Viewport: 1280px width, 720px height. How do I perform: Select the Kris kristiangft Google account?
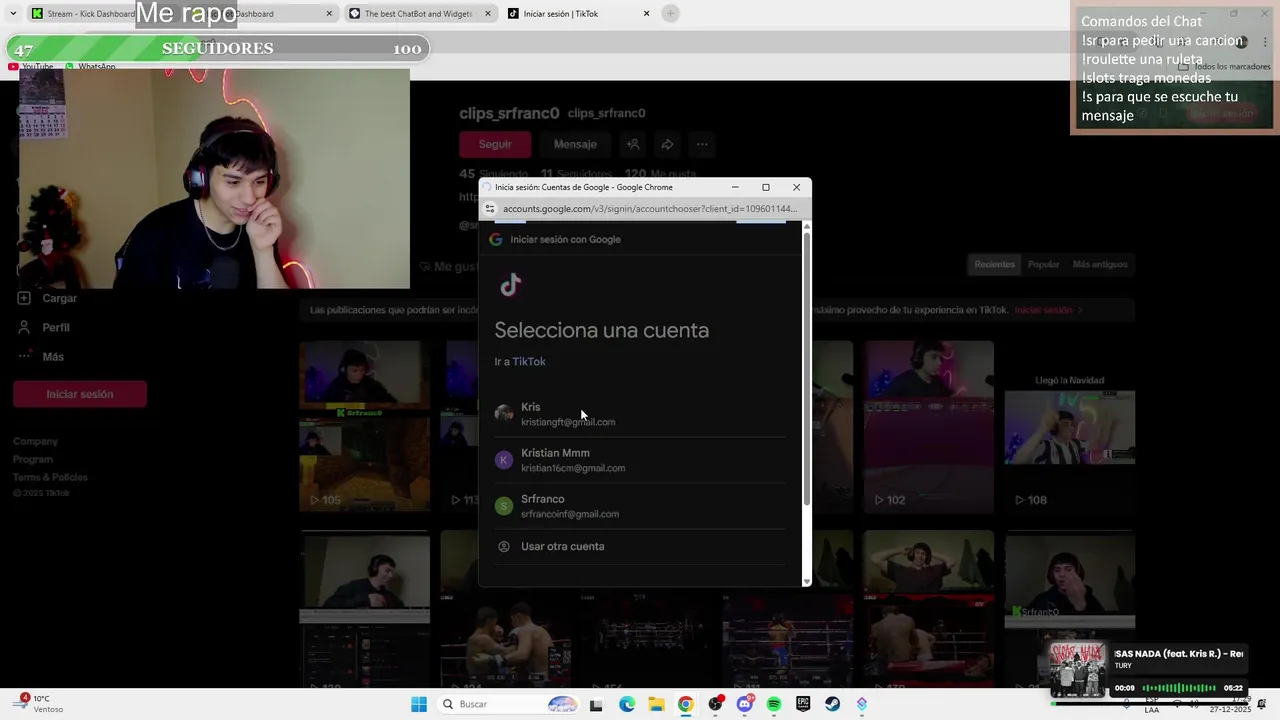[x=640, y=414]
